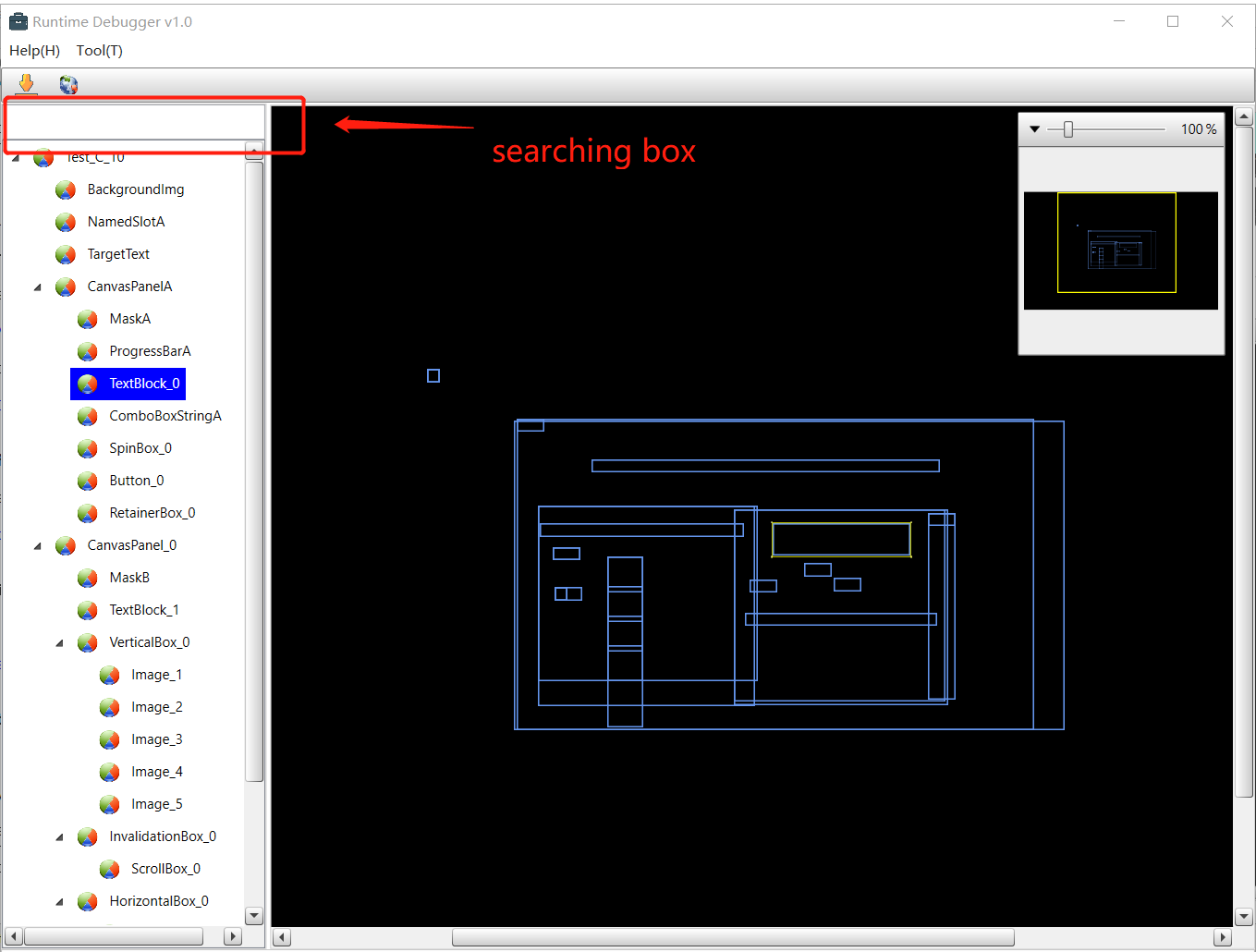This screenshot has width=1256, height=952.
Task: Click the Button_0 node icon
Action: (88, 481)
